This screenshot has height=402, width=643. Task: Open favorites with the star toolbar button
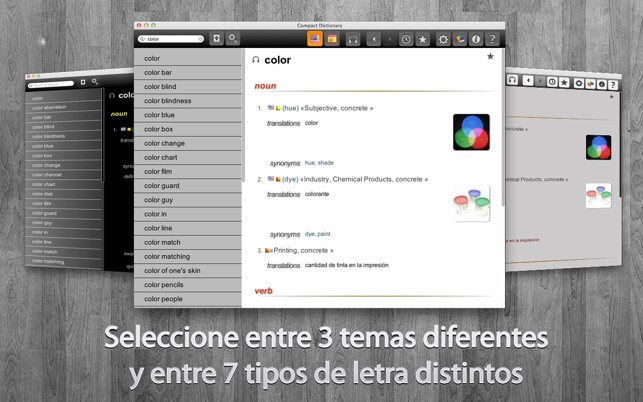click(422, 39)
